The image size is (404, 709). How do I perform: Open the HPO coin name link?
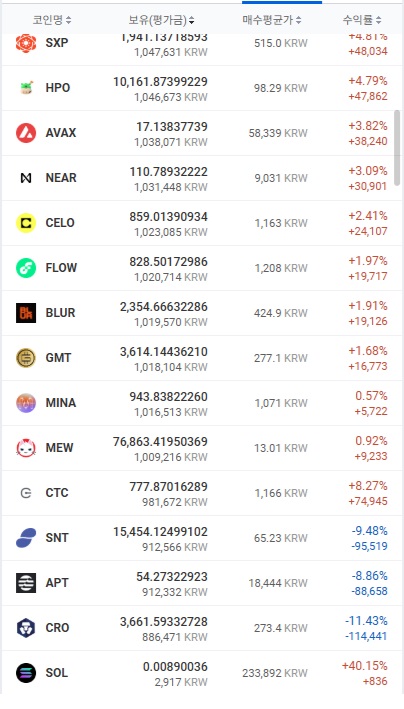pyautogui.click(x=58, y=88)
